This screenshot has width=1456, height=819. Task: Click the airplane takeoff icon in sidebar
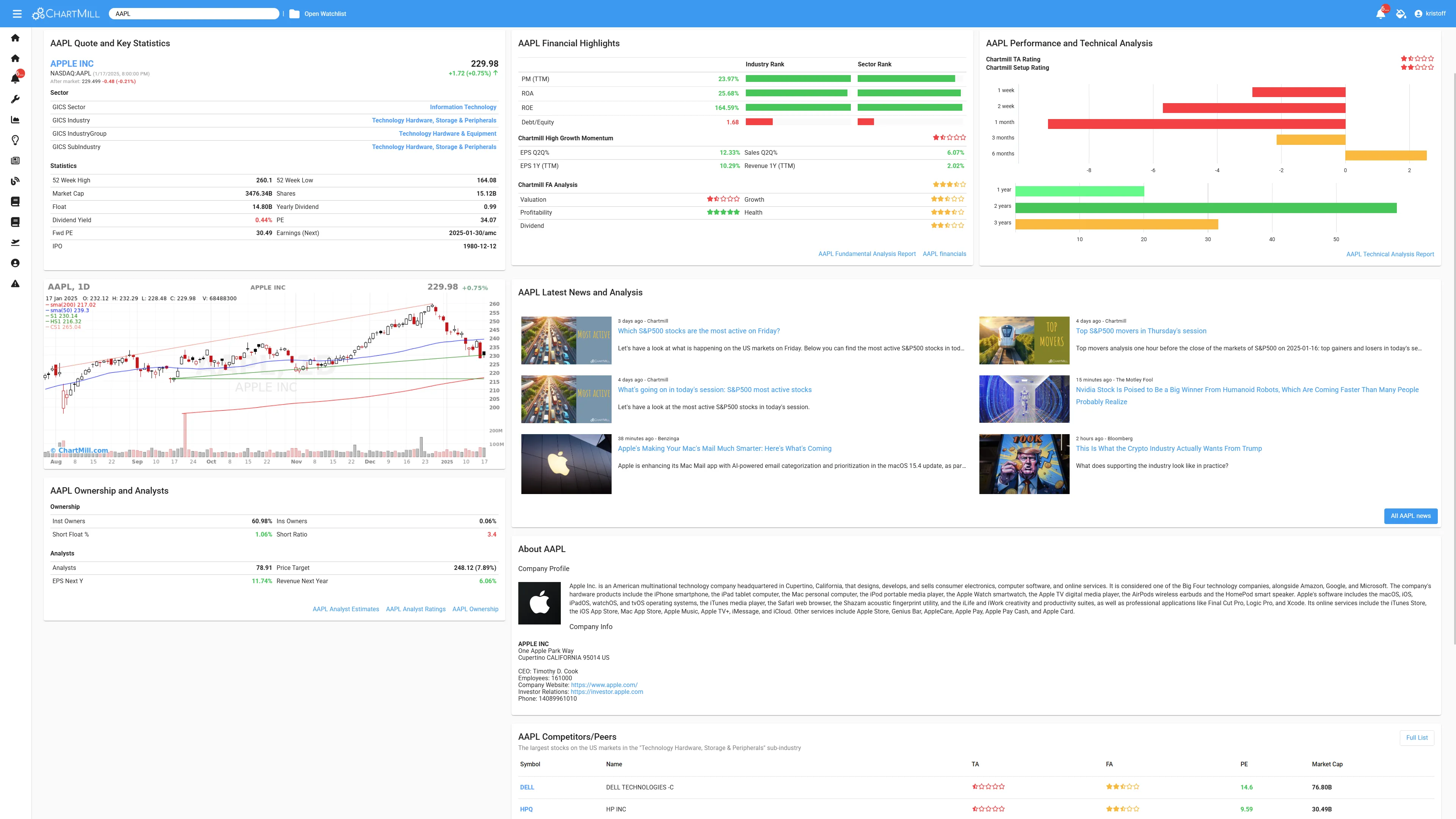(x=15, y=243)
